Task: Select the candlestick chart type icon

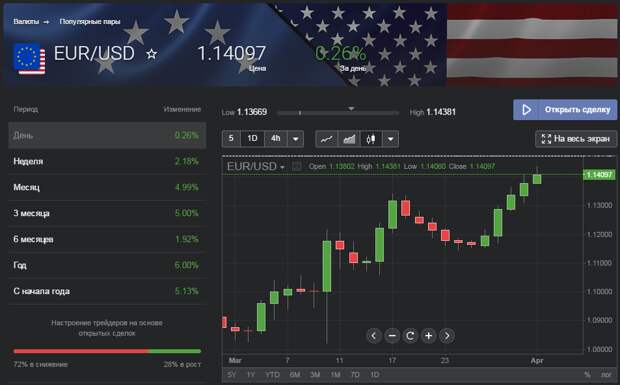Action: point(371,139)
